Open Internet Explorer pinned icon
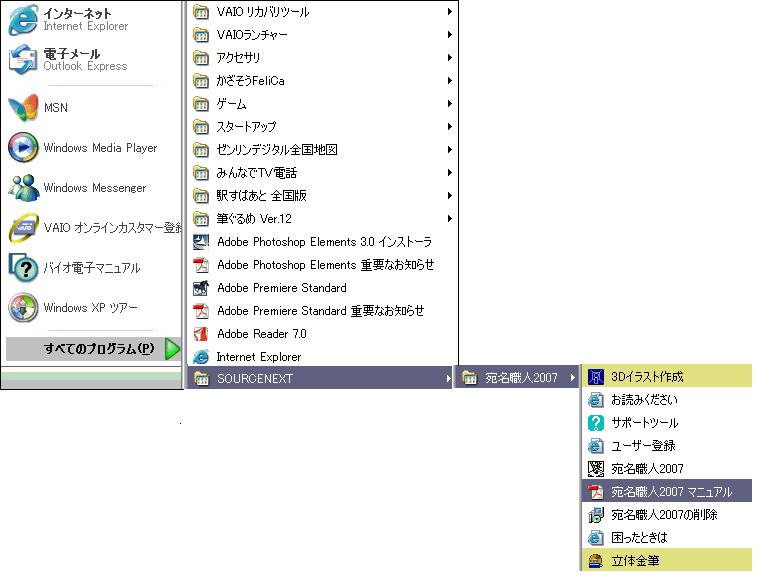Image resolution: width=770 pixels, height=583 pixels. (23, 20)
